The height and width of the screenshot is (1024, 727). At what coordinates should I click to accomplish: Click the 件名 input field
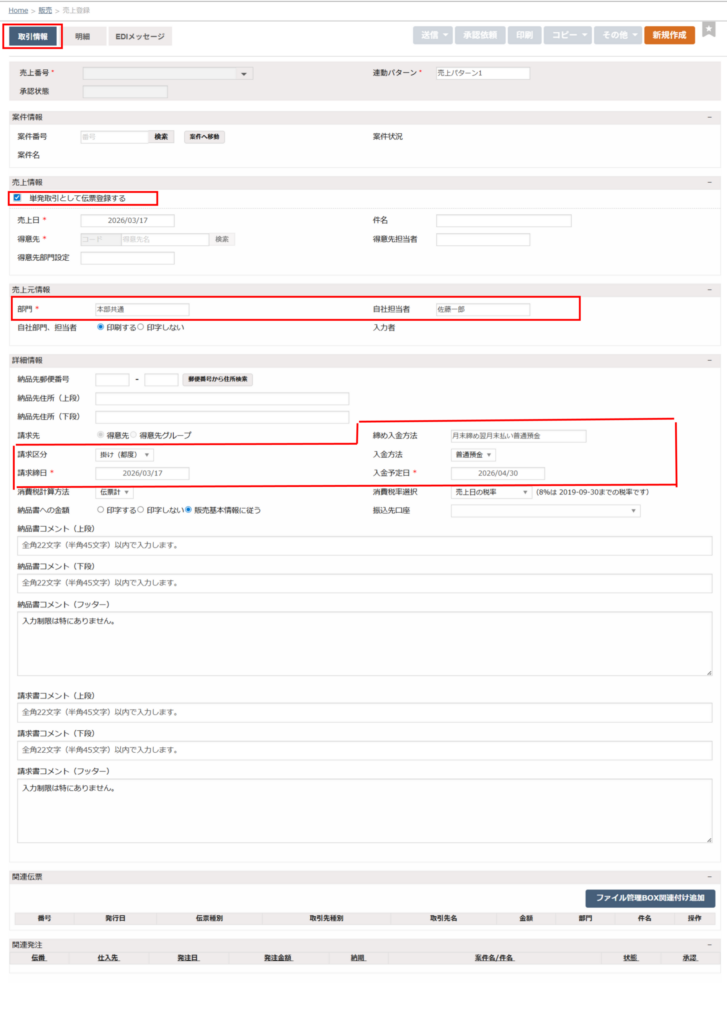(503, 221)
